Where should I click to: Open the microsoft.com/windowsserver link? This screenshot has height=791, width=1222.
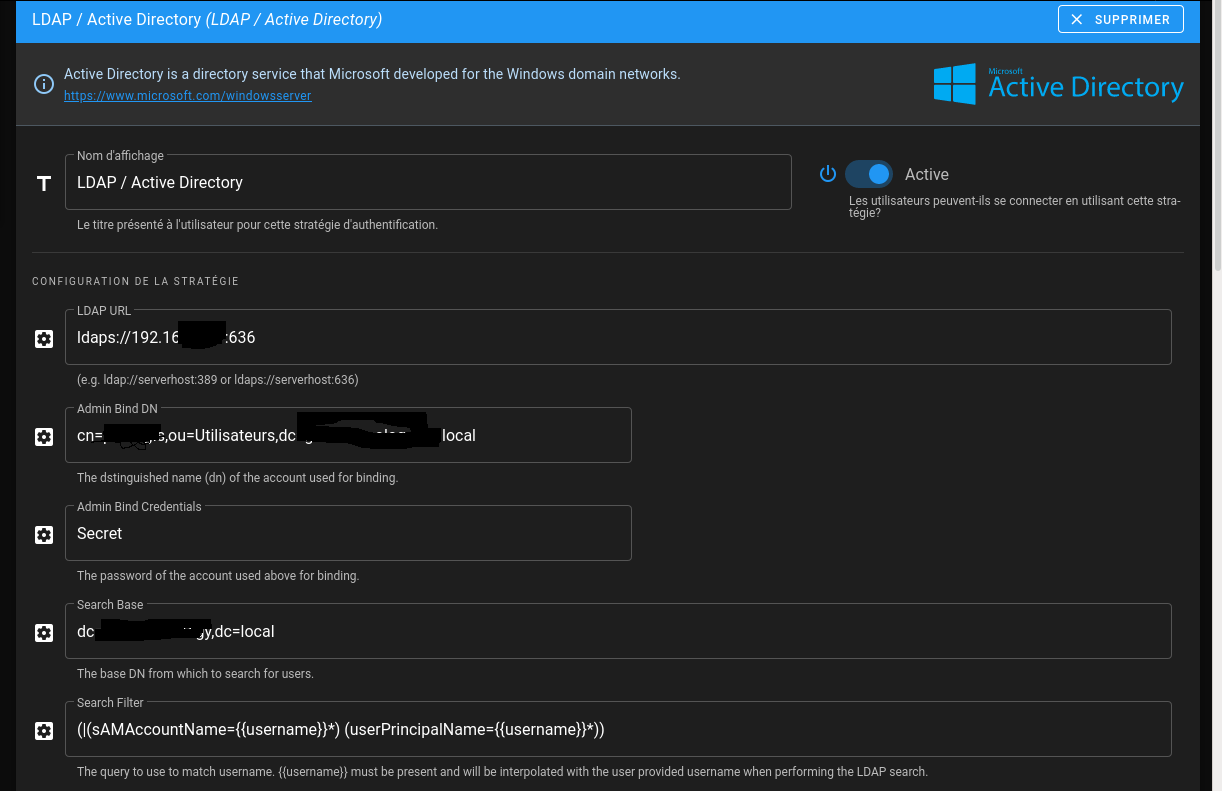coord(188,96)
